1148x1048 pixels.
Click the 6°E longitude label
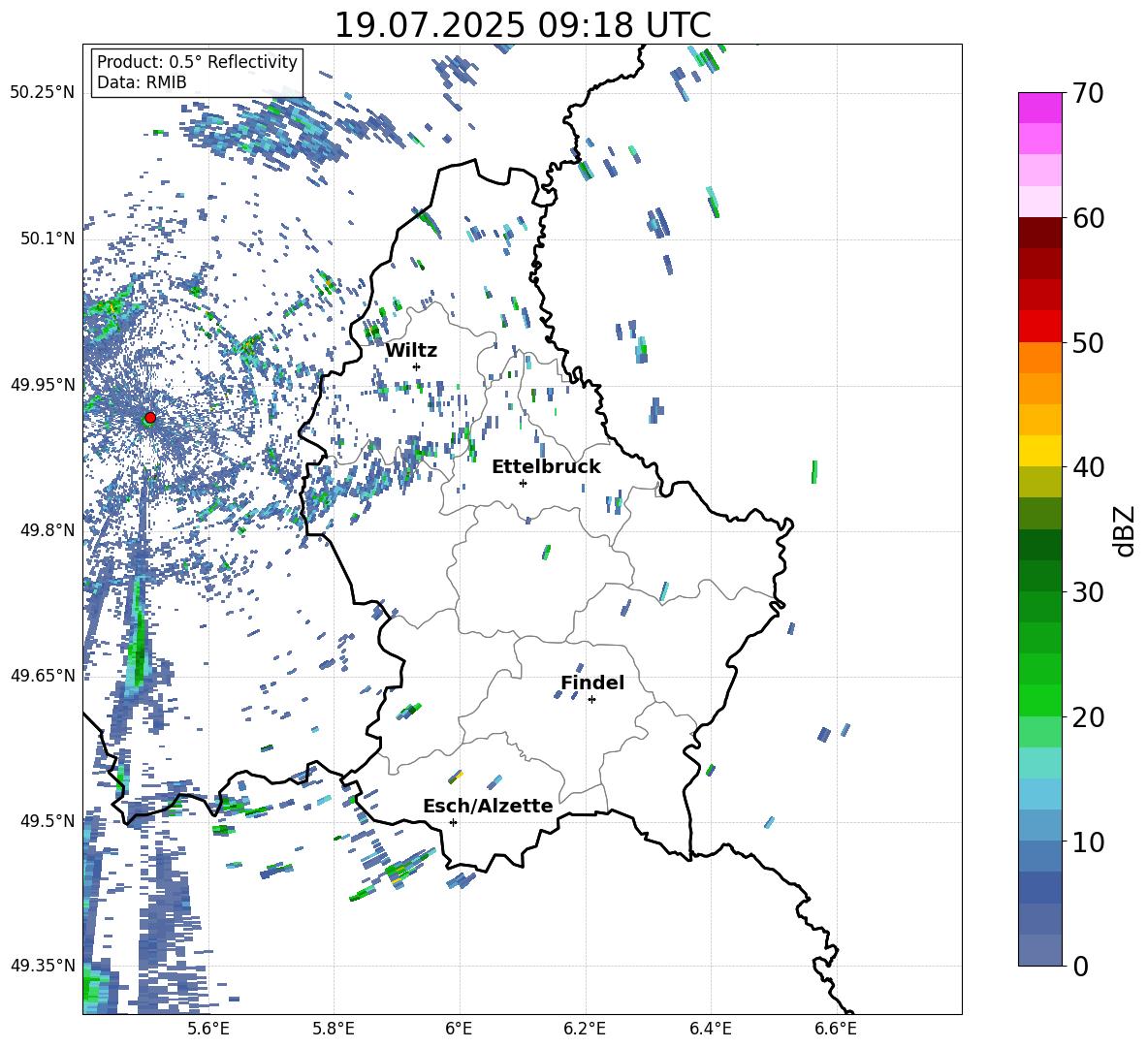tap(459, 1029)
